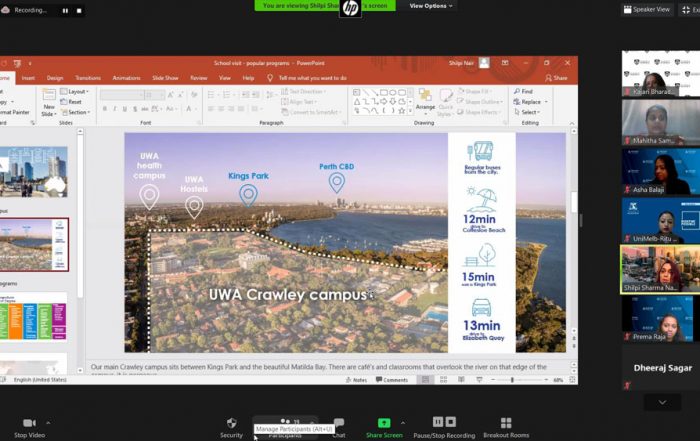
Task: Collapse the PowerPoint ribbon
Action: click(x=572, y=123)
